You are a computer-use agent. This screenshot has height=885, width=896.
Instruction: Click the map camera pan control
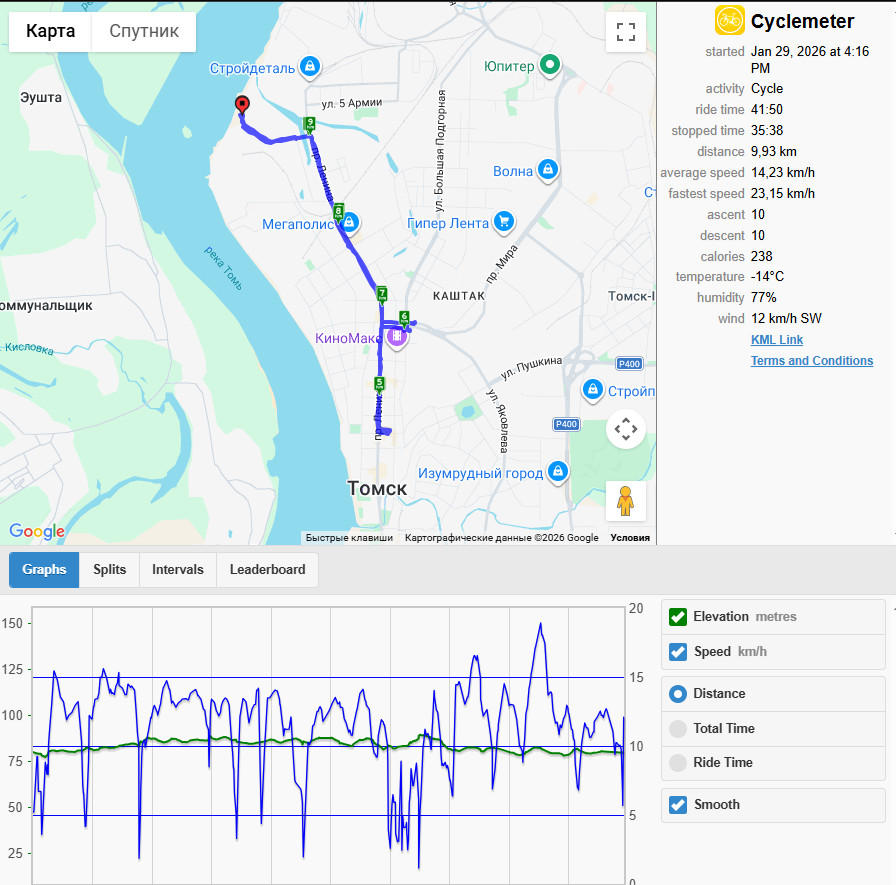(626, 429)
